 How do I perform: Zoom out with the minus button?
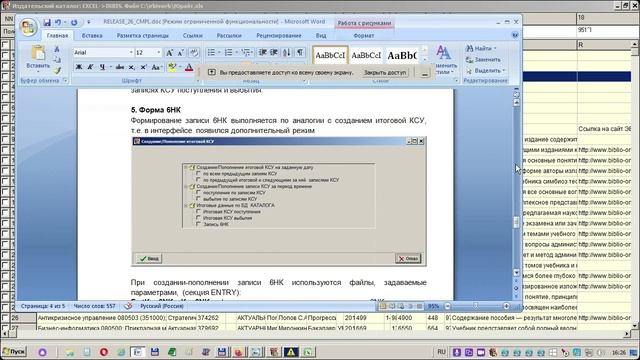448,306
